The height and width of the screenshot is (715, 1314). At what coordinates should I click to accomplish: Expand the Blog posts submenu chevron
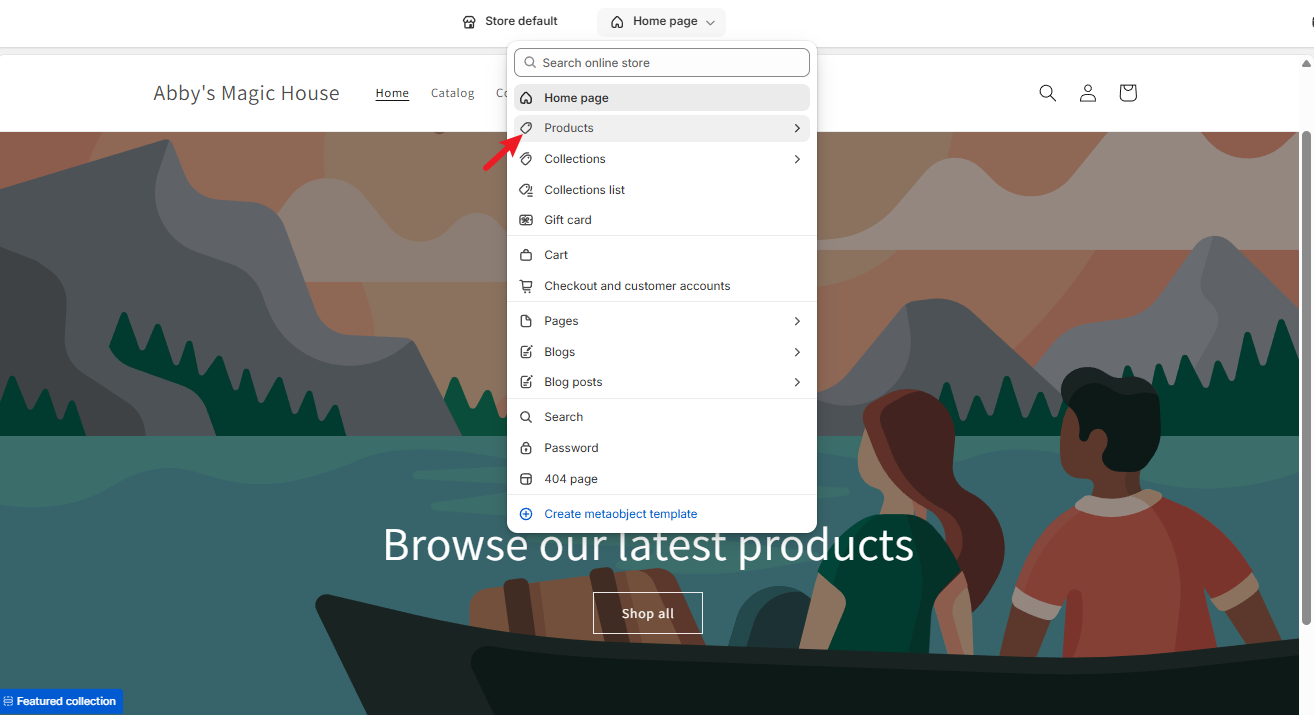pyautogui.click(x=797, y=382)
